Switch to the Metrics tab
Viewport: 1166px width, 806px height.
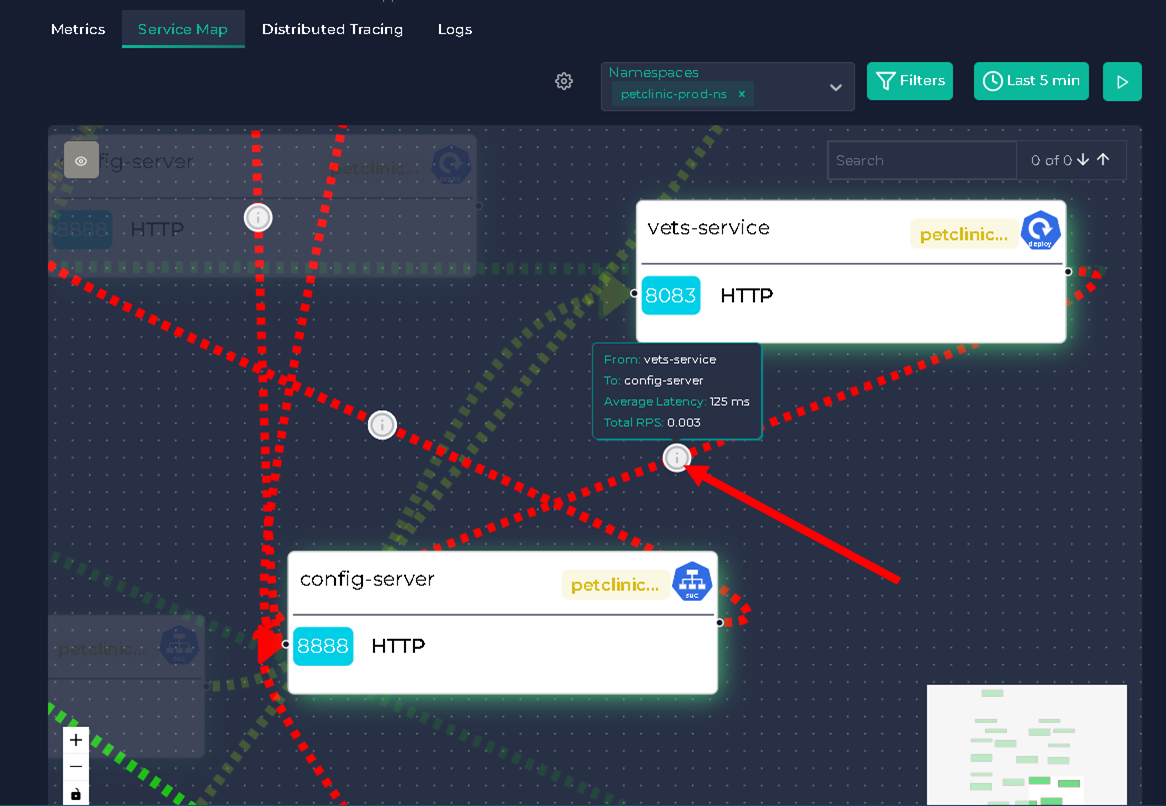[78, 29]
